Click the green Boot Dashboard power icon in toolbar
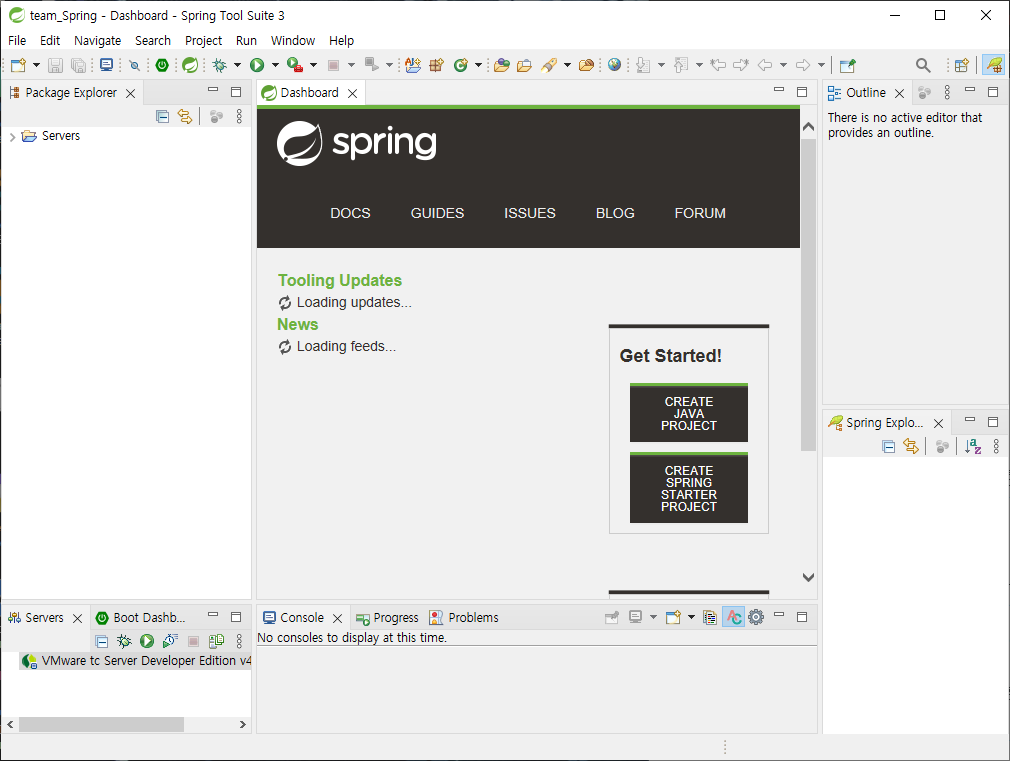1010x761 pixels. (162, 65)
